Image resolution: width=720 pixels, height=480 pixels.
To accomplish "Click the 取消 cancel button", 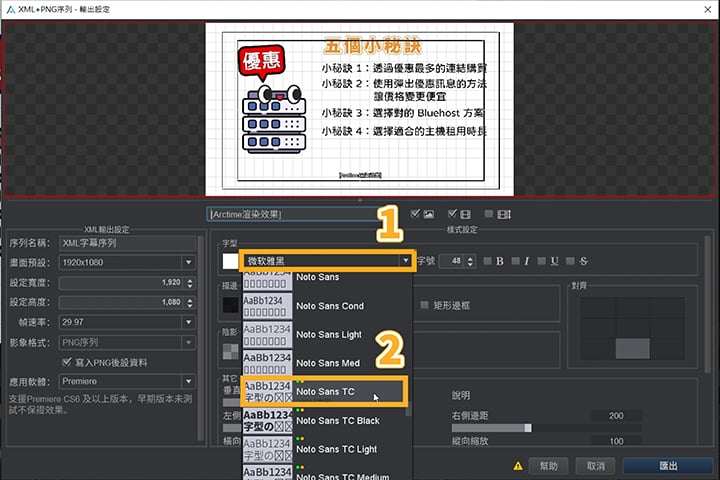I will pyautogui.click(x=595, y=466).
